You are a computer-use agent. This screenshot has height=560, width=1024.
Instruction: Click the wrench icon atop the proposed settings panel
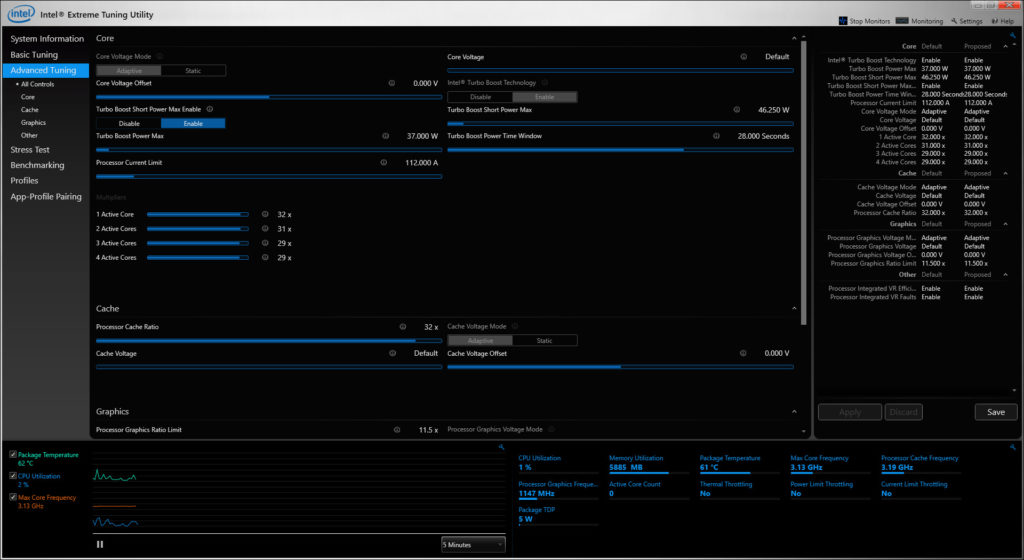coord(1013,35)
